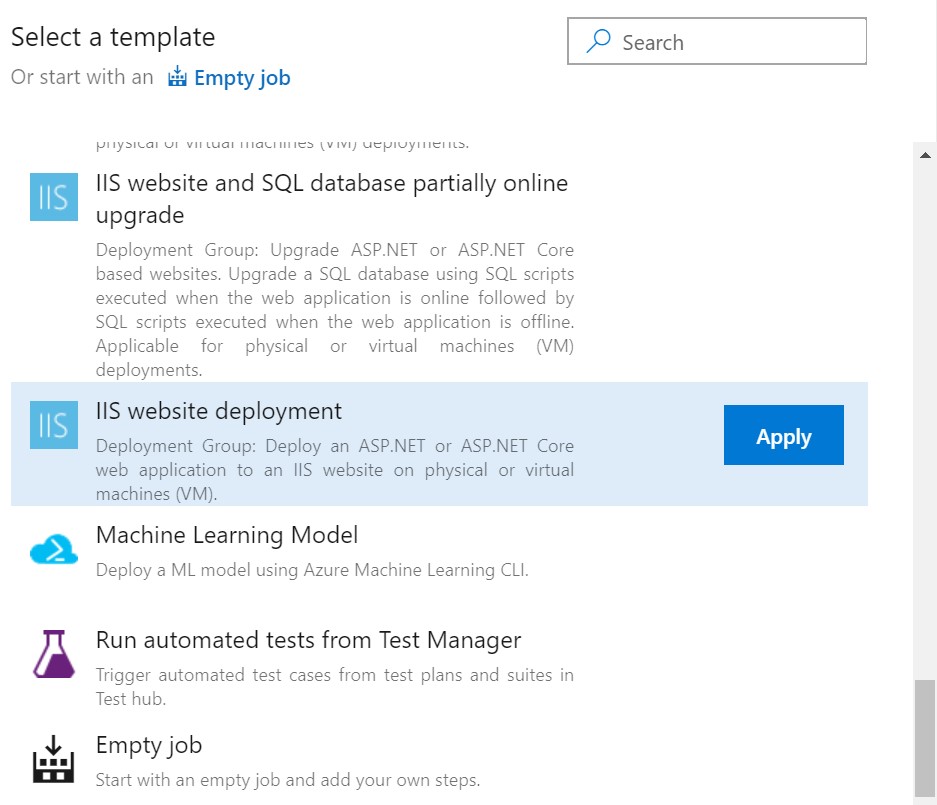Screen dimensions: 937x805
Task: Click the IIS icon next to IIS website deployment
Action: pyautogui.click(x=53, y=424)
